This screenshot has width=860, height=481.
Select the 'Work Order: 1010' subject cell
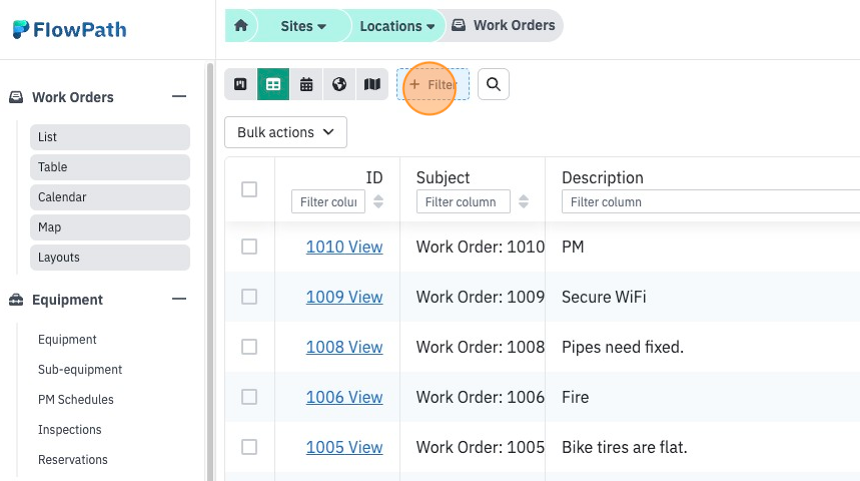click(480, 247)
